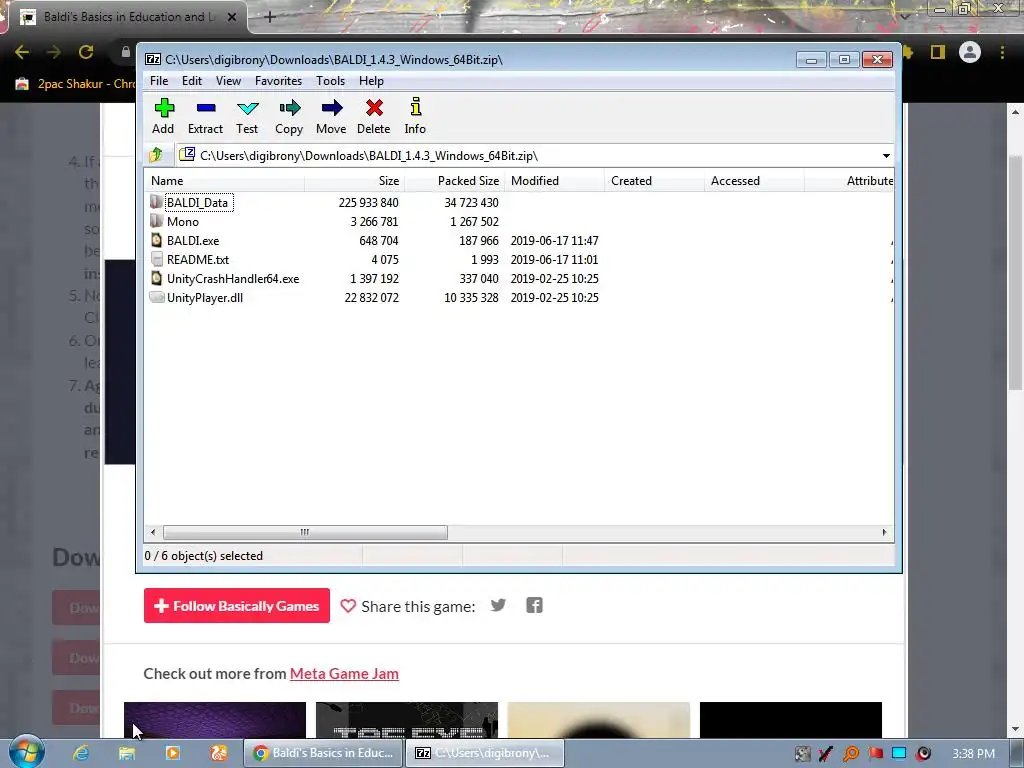
Task: Click the Add toolbar icon in 7-Zip
Action: [x=164, y=116]
